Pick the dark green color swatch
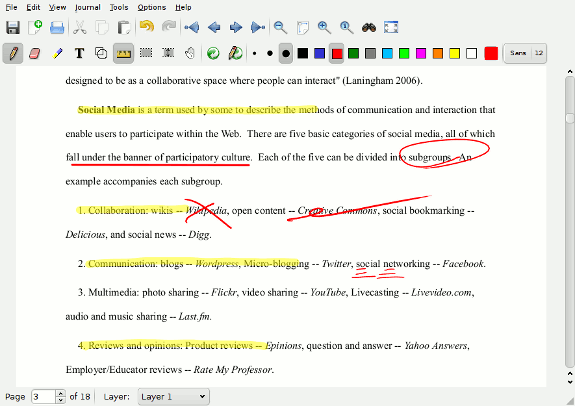 click(354, 54)
